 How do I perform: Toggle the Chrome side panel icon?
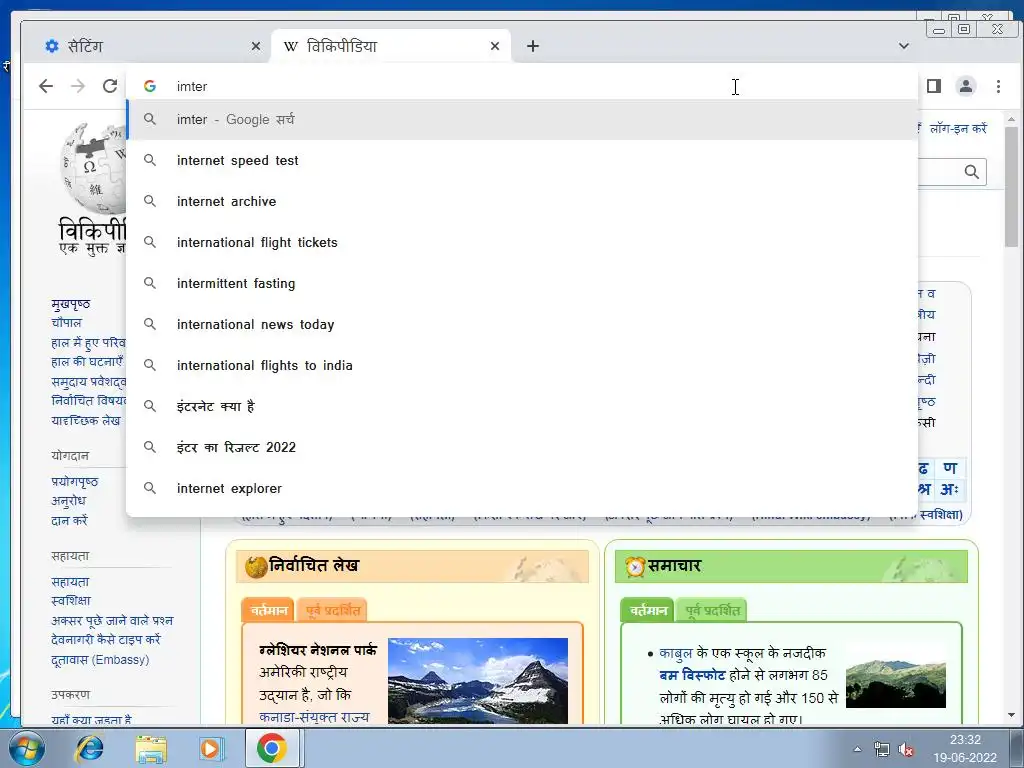[x=934, y=86]
